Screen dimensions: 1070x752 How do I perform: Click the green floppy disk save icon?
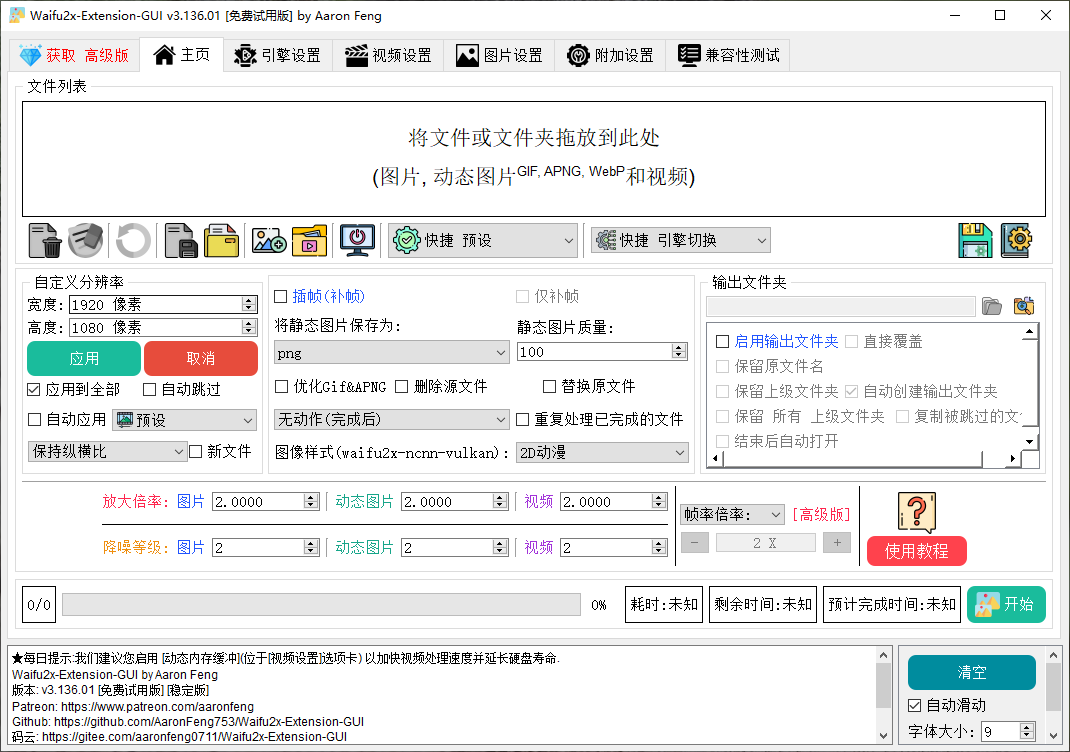pos(975,240)
